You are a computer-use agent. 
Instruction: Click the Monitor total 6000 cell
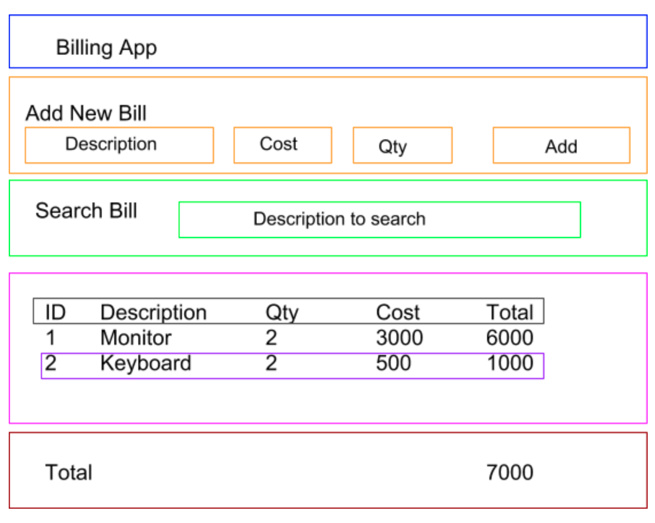coord(510,338)
